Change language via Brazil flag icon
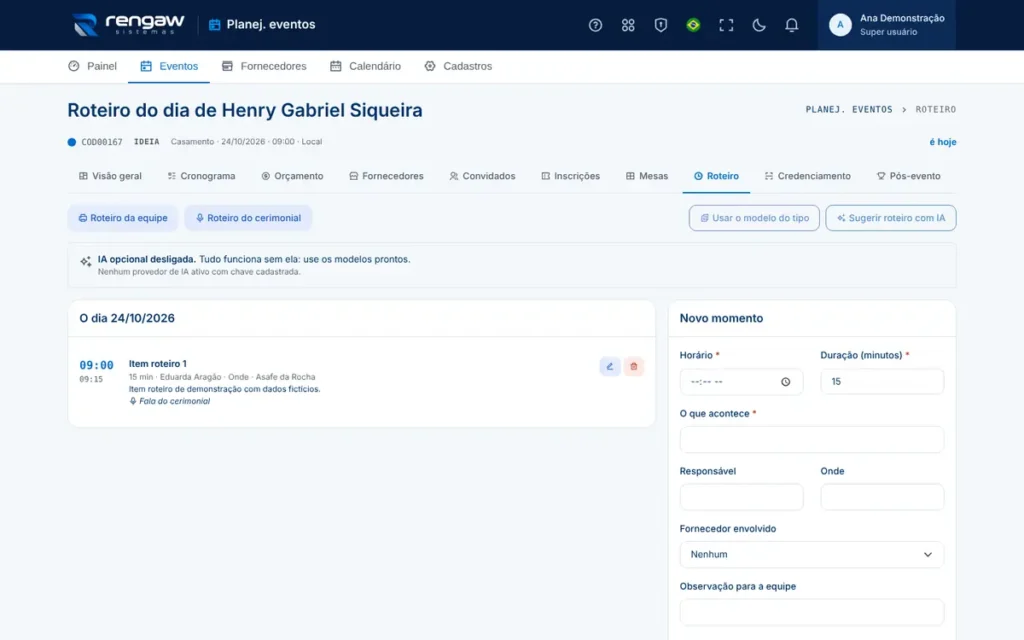 point(693,25)
